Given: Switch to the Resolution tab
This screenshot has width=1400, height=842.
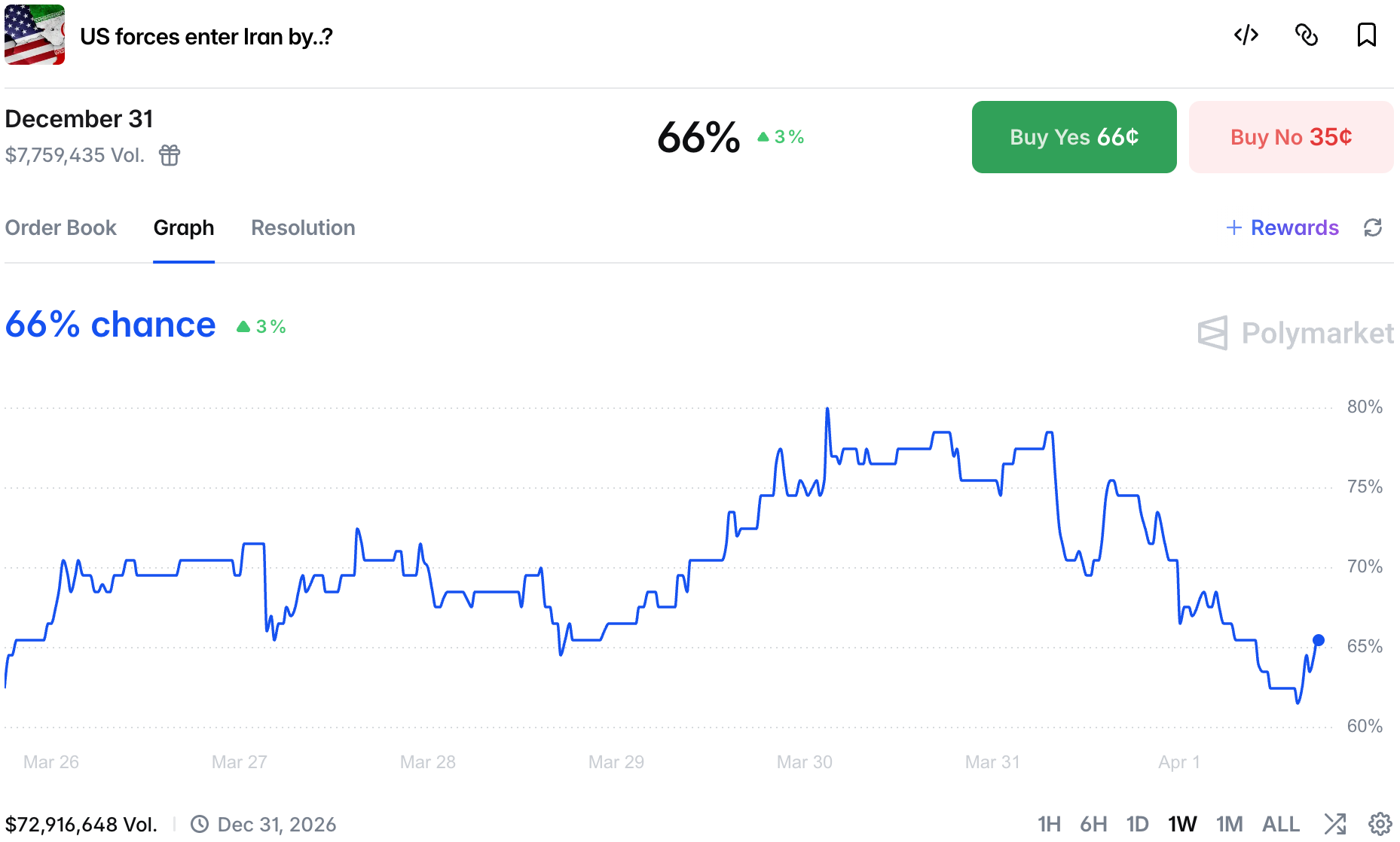Looking at the screenshot, I should point(303,227).
